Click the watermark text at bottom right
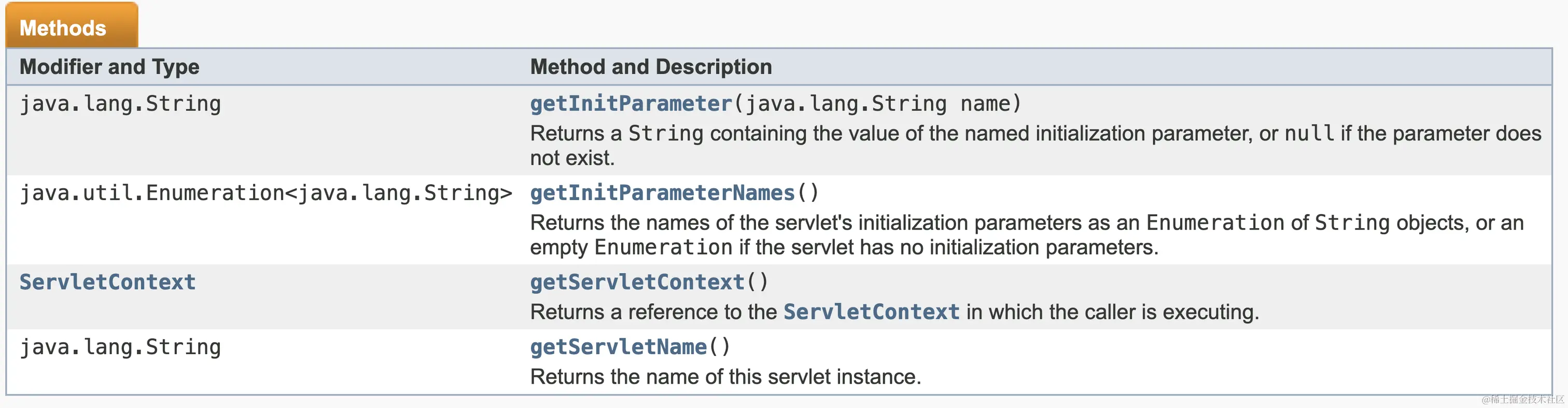 1522,400
